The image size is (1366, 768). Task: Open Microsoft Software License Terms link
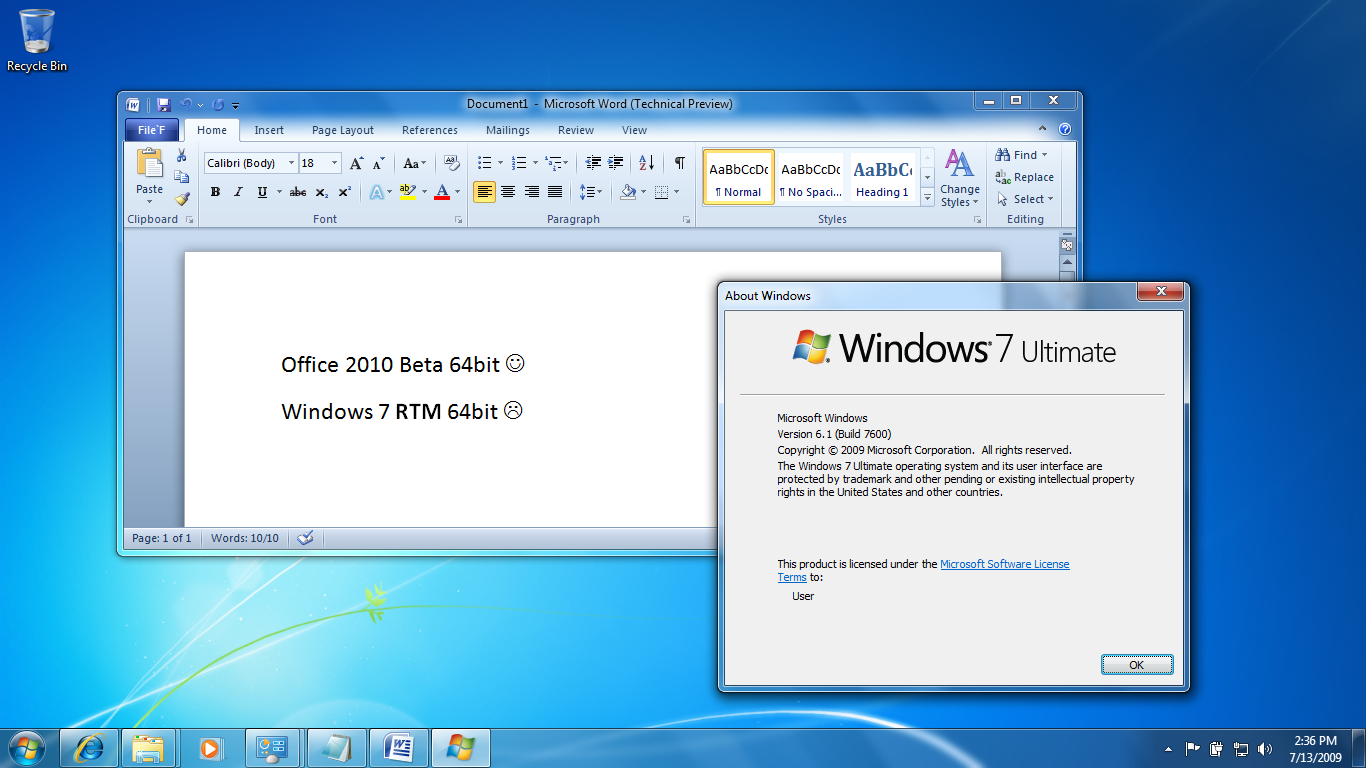(x=1005, y=564)
